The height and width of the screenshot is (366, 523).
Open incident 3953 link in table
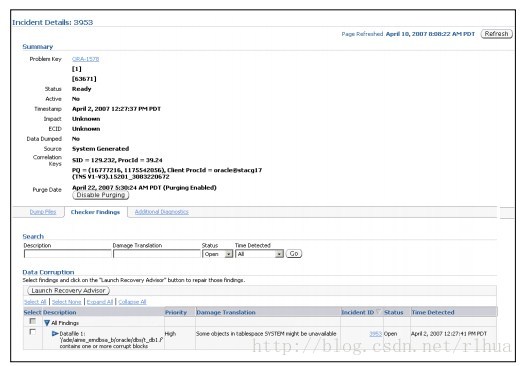(376, 334)
